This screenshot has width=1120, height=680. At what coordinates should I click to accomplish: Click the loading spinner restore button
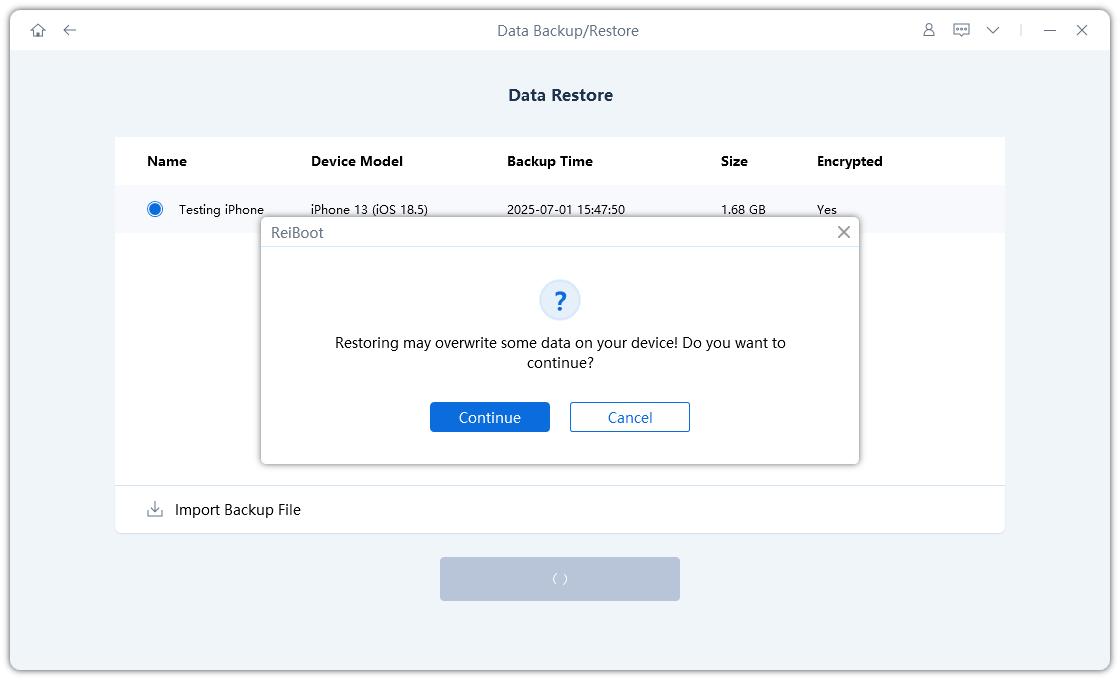coord(560,579)
